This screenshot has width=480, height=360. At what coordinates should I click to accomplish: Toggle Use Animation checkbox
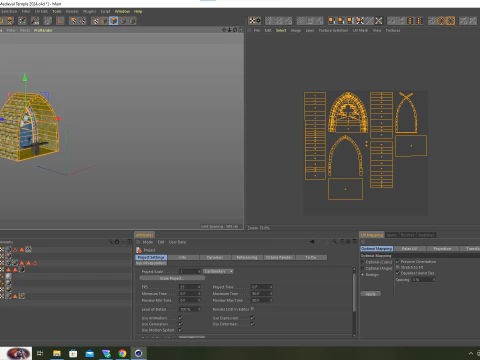click(x=180, y=318)
